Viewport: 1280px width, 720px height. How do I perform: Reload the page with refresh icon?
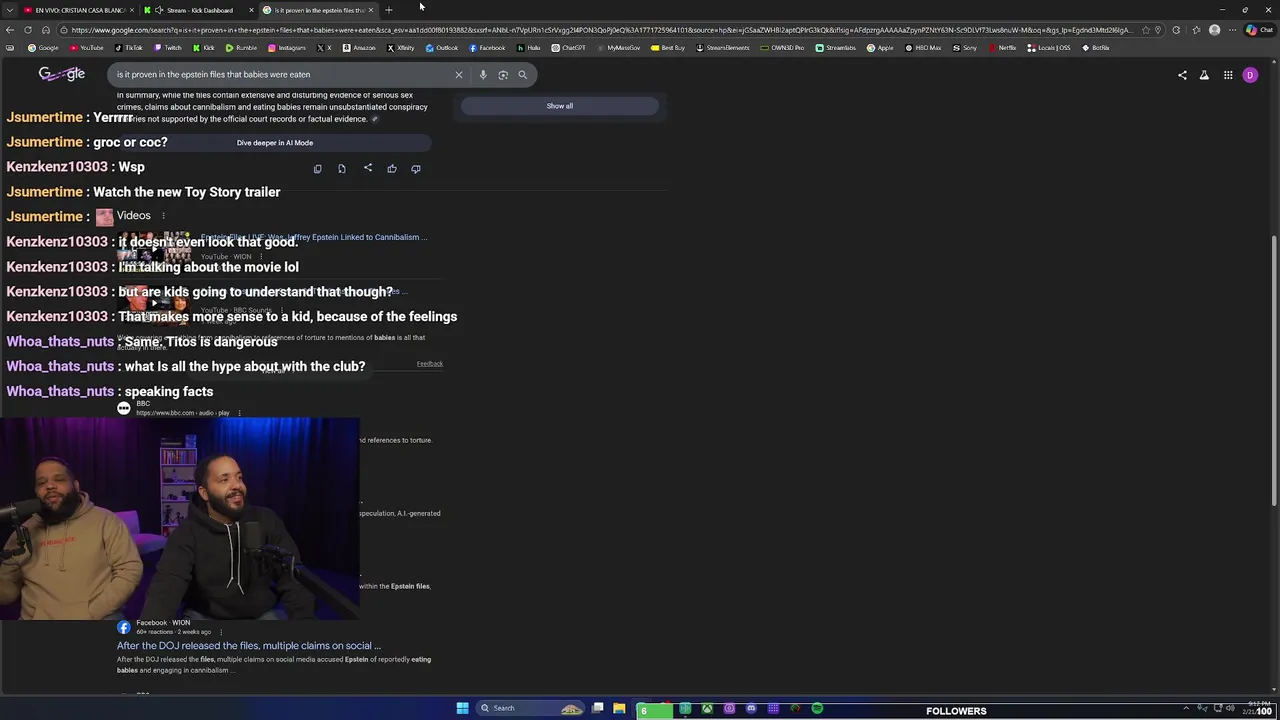tap(28, 30)
